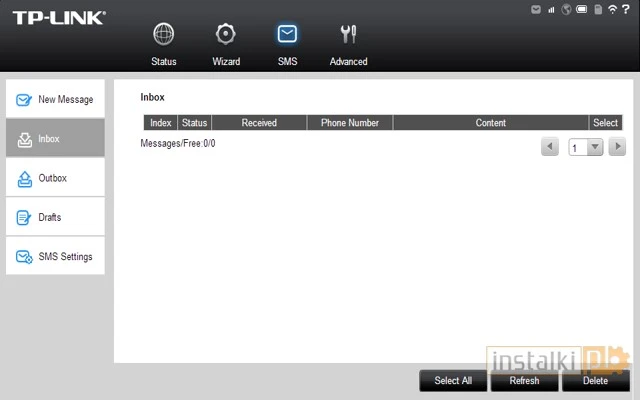The width and height of the screenshot is (640, 400).
Task: Go to the next page of messages
Action: [x=617, y=147]
